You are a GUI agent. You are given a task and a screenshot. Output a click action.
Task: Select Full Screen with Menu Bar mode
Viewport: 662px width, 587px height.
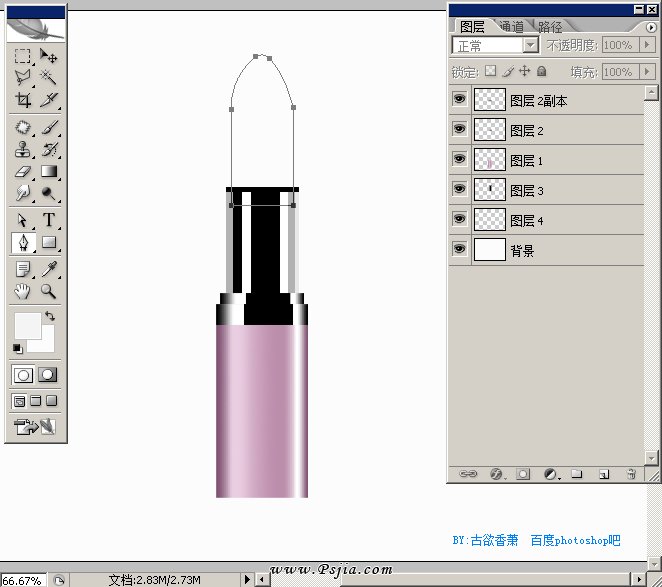36,400
